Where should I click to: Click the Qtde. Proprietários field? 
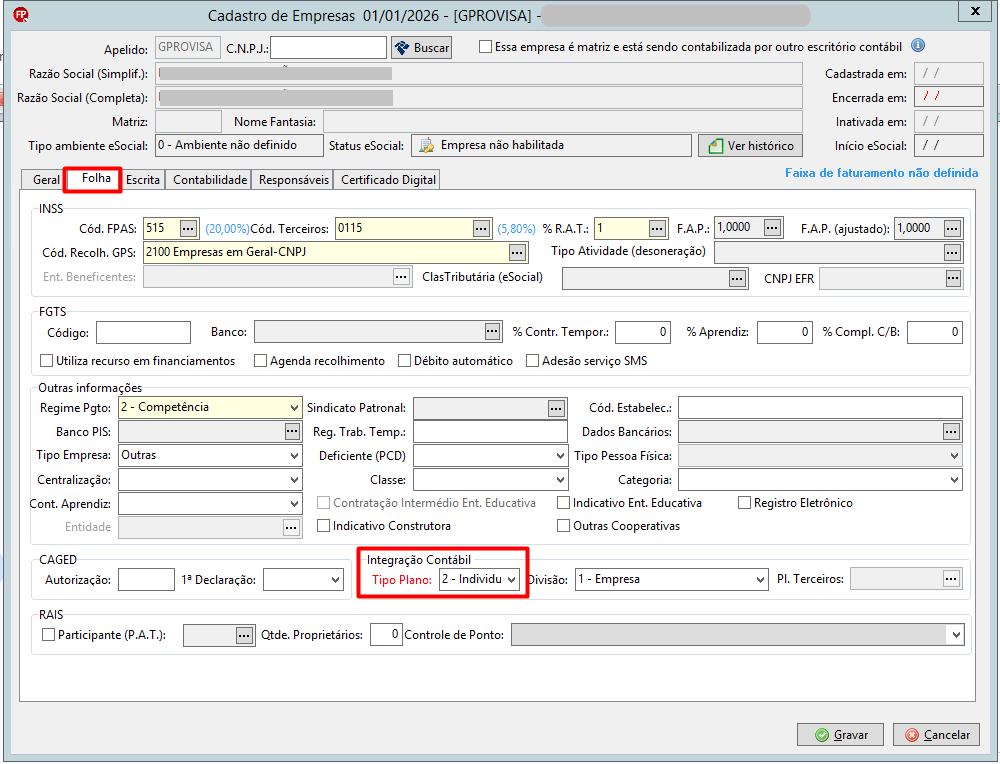click(x=386, y=635)
